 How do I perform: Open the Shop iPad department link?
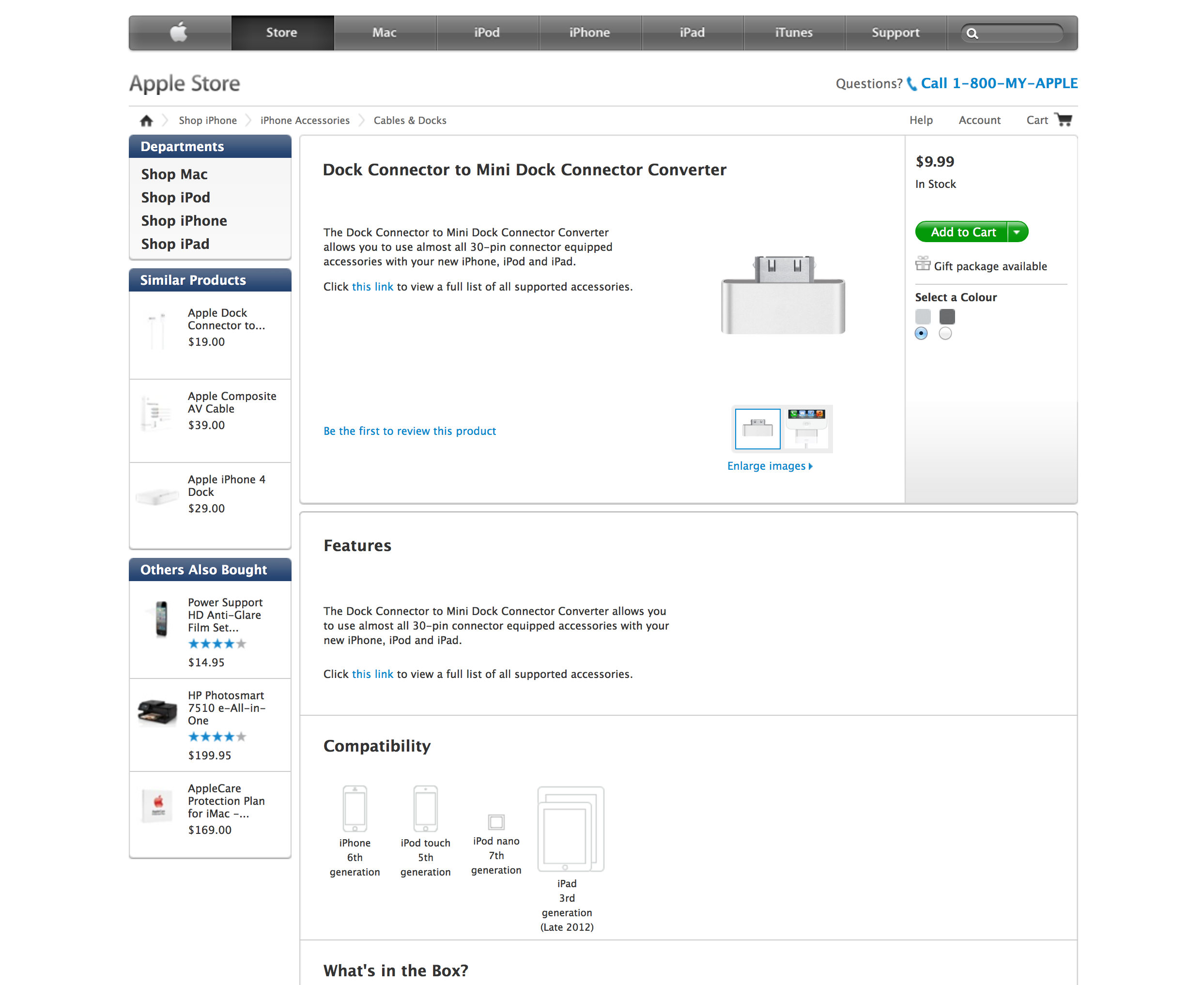tap(175, 244)
